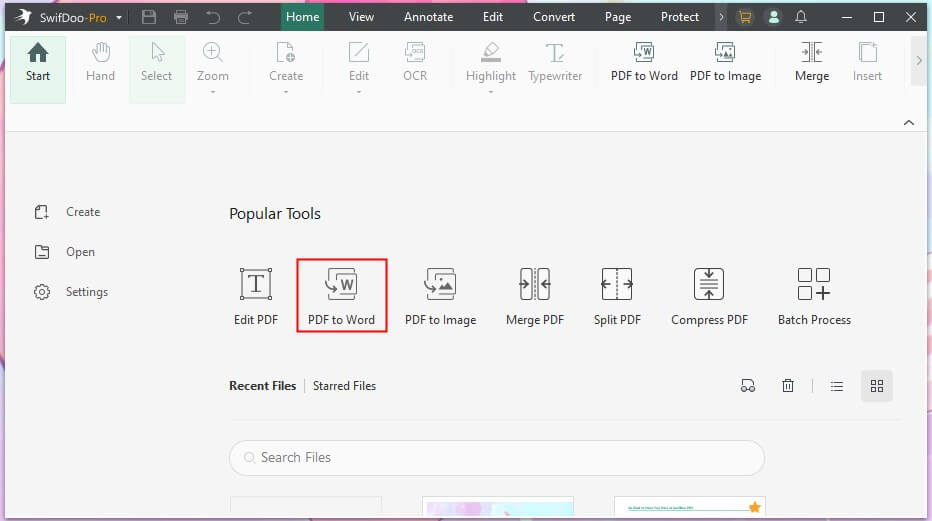Click the SwifDoo bird logo
This screenshot has height=521, width=932.
[x=24, y=17]
